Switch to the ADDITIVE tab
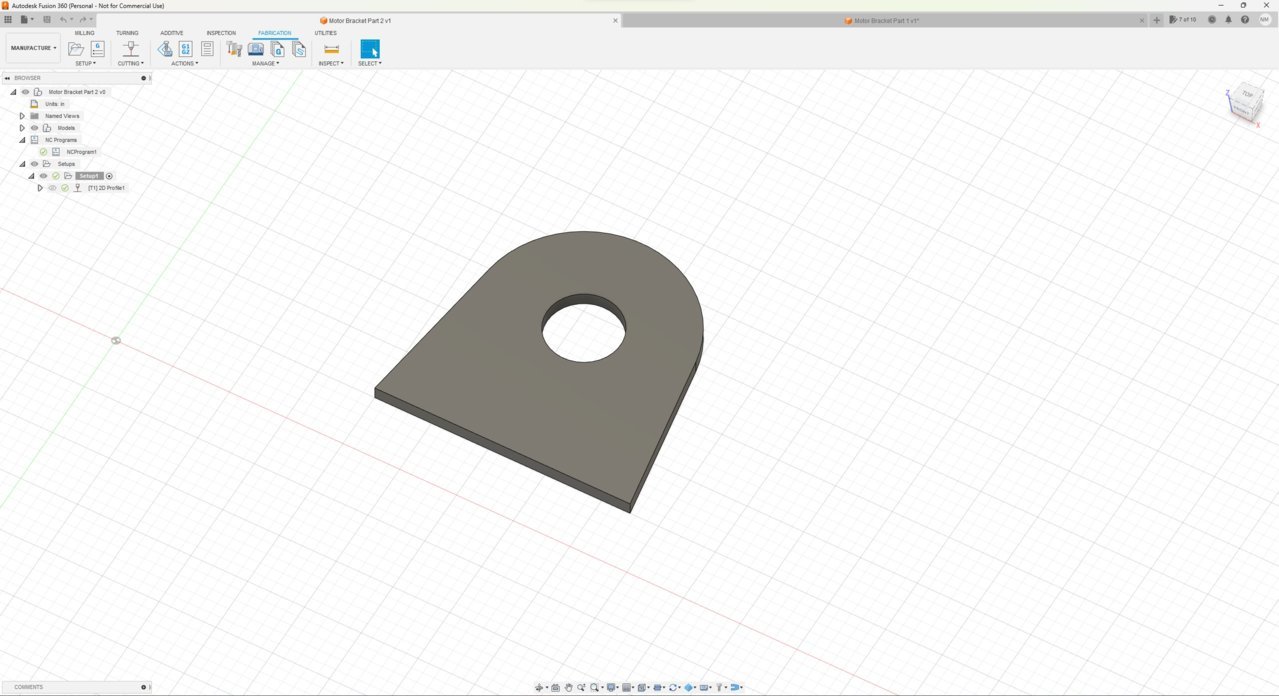 coord(172,33)
